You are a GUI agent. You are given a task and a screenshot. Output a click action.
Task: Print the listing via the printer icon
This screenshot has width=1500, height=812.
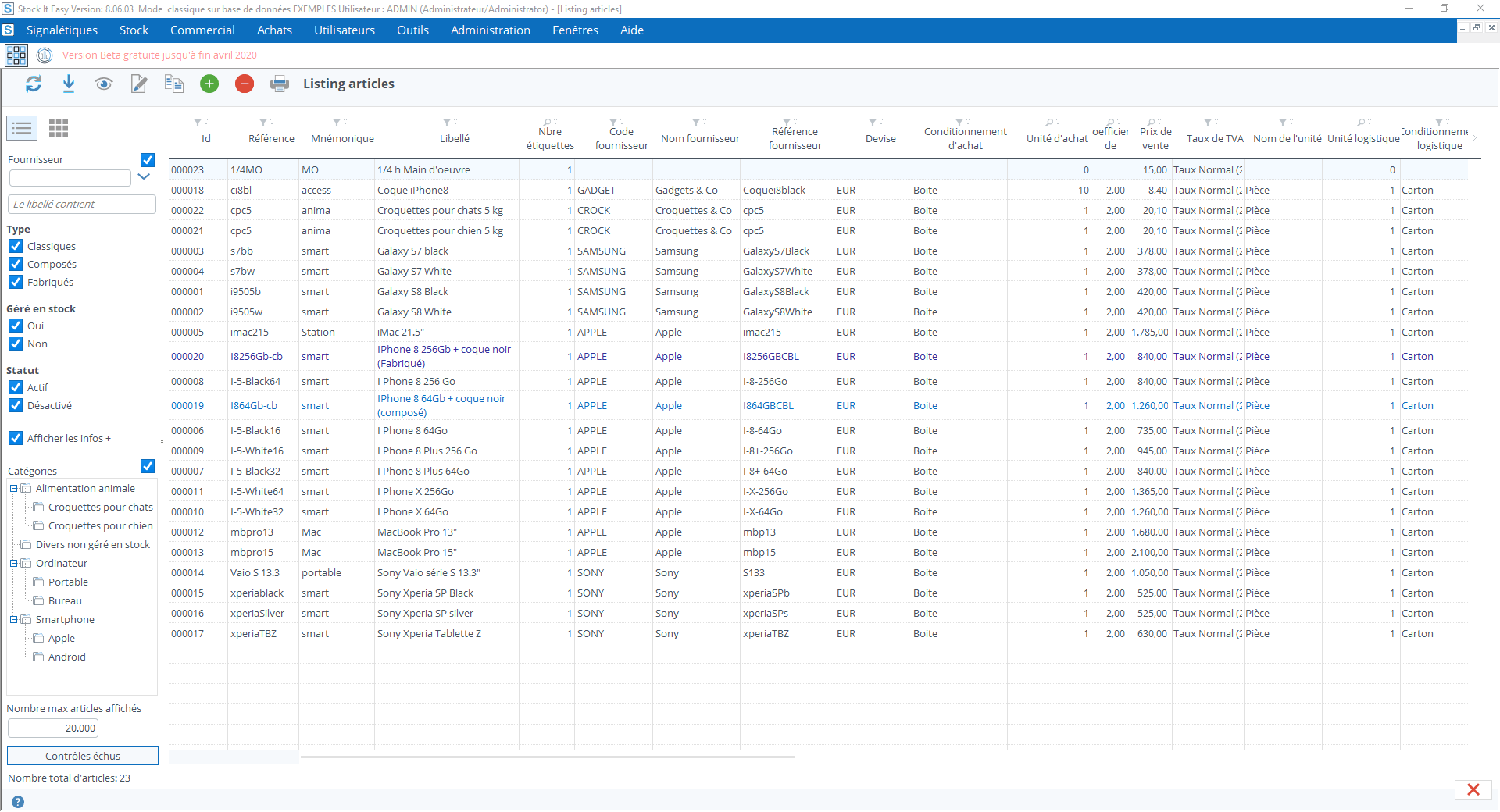279,84
